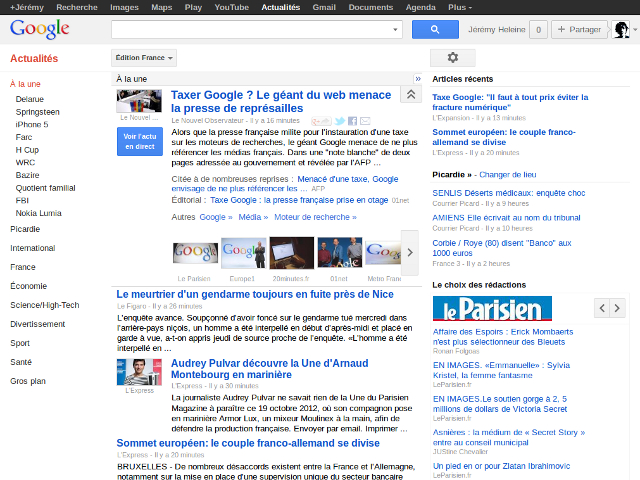
Task: Open YouTube in the top bar
Action: point(231,7)
